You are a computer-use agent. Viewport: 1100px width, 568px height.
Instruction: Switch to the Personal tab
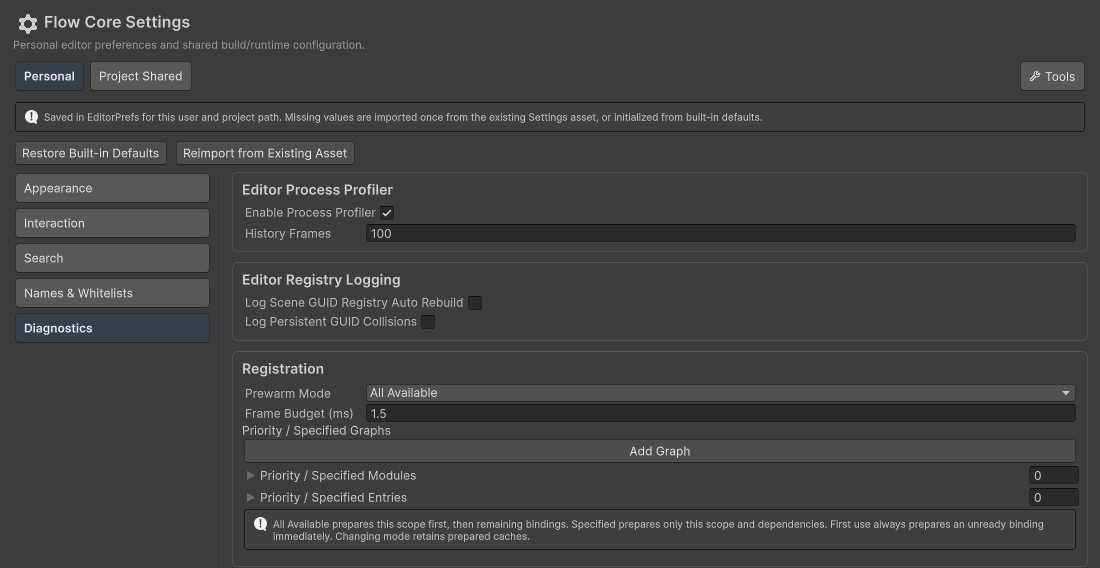pos(49,76)
